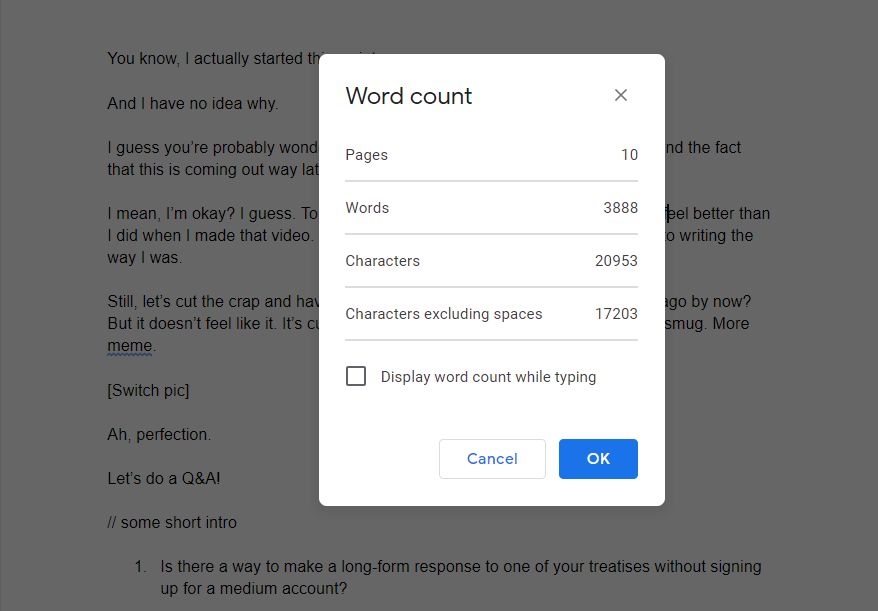Click the "Let's do a Q&A!" line

pyautogui.click(x=164, y=479)
